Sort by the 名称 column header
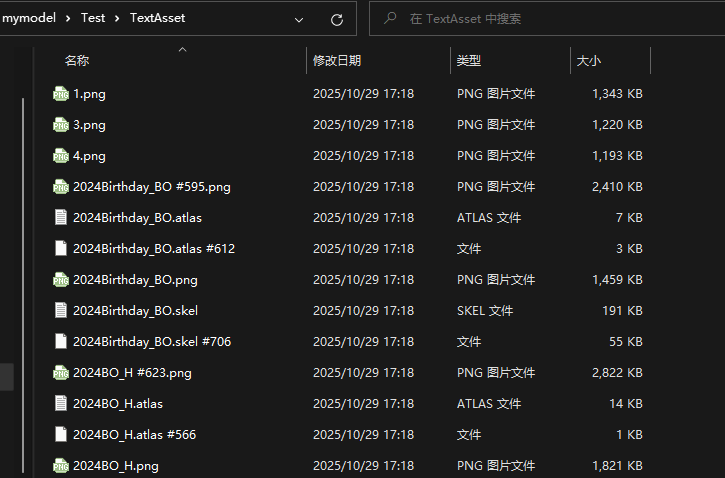 [x=77, y=61]
